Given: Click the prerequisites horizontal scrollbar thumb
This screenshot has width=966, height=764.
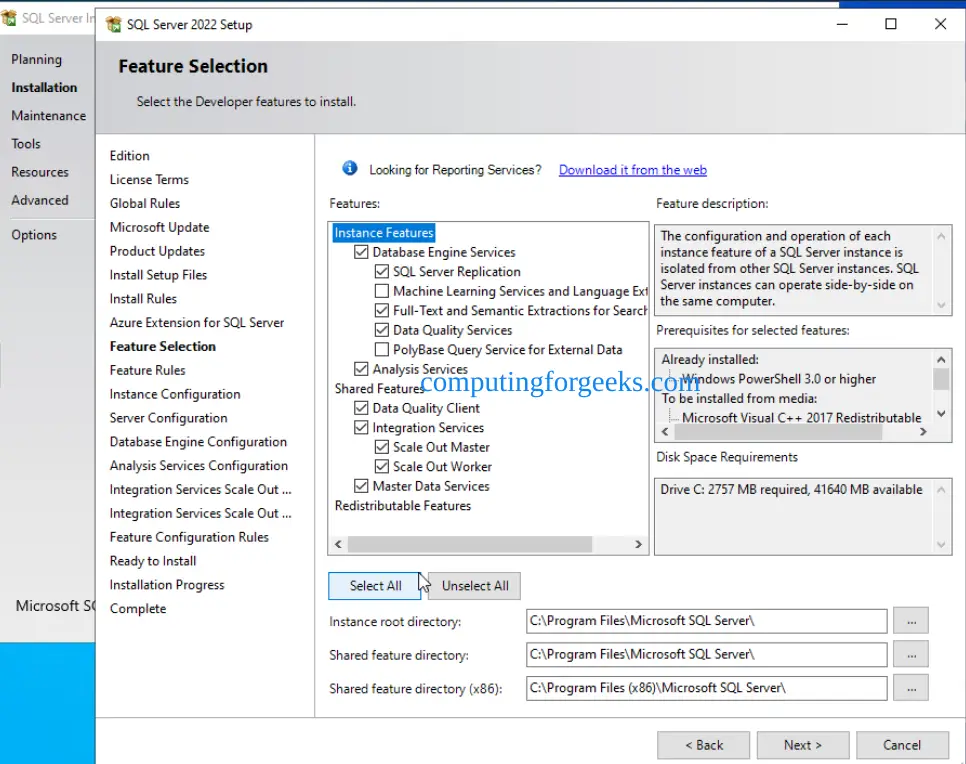Looking at the screenshot, I should click(x=778, y=433).
